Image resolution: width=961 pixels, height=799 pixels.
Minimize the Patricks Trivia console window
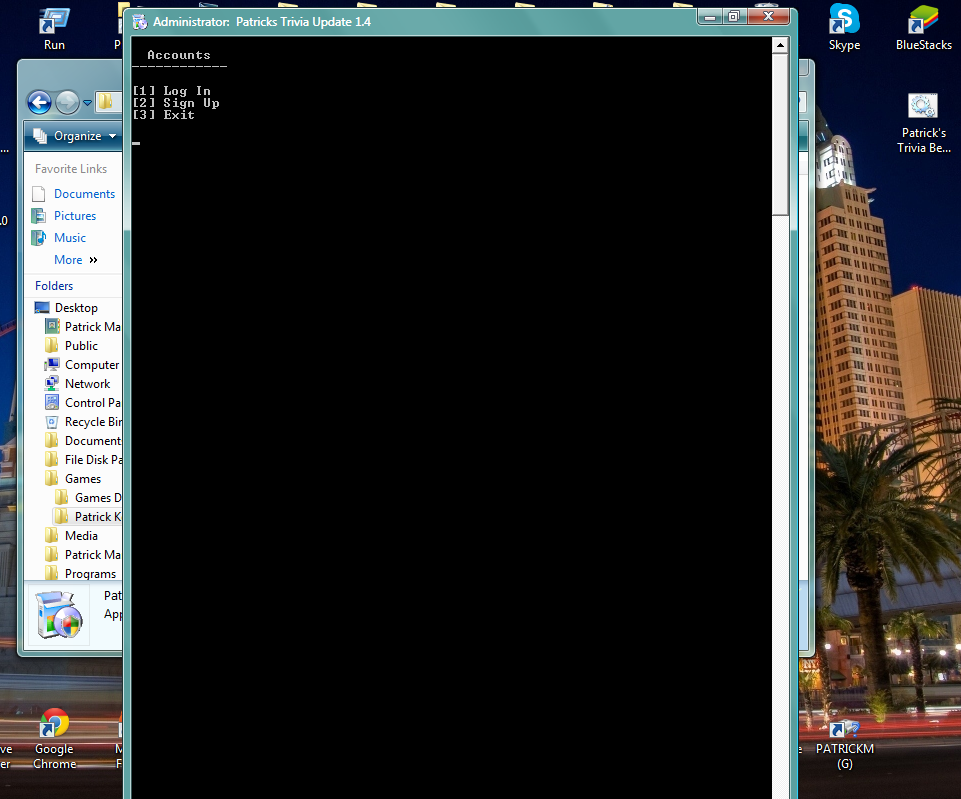point(710,17)
